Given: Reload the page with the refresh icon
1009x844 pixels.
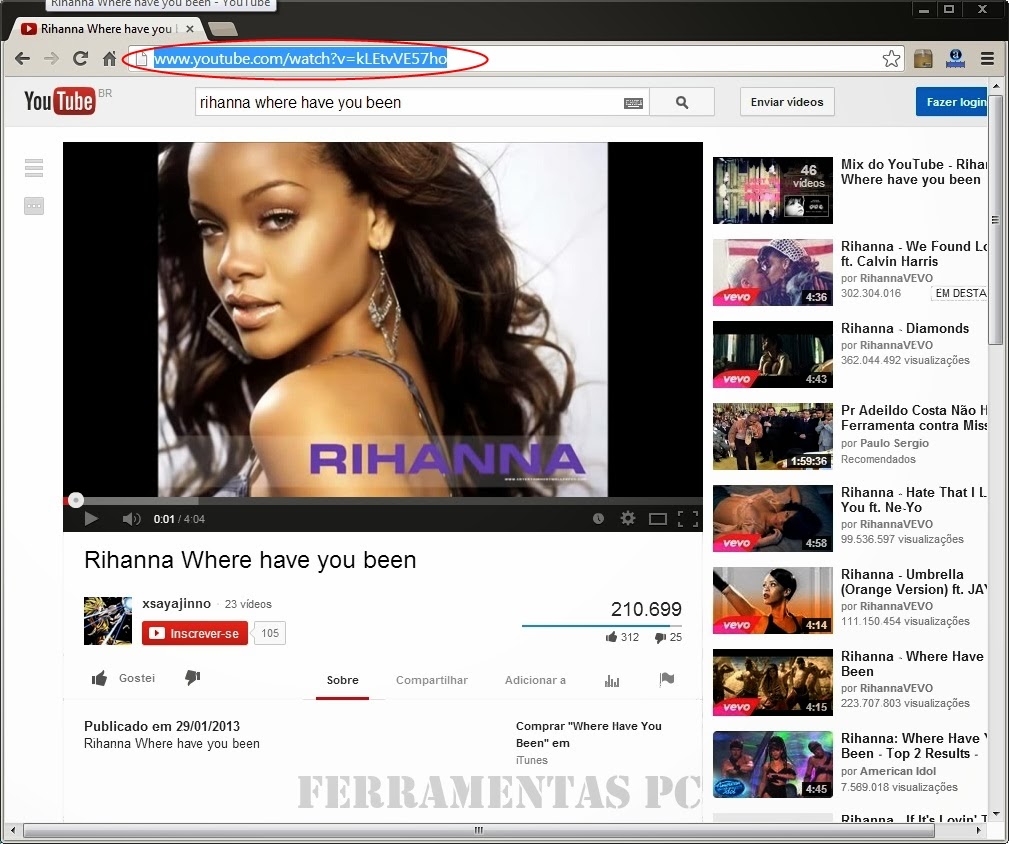Looking at the screenshot, I should point(80,59).
